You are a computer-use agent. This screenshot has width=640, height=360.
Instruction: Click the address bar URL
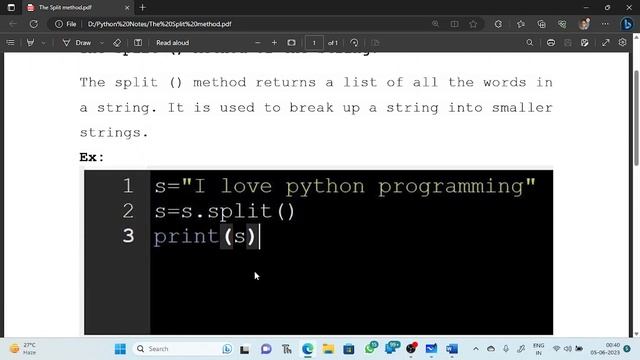[x=160, y=24]
